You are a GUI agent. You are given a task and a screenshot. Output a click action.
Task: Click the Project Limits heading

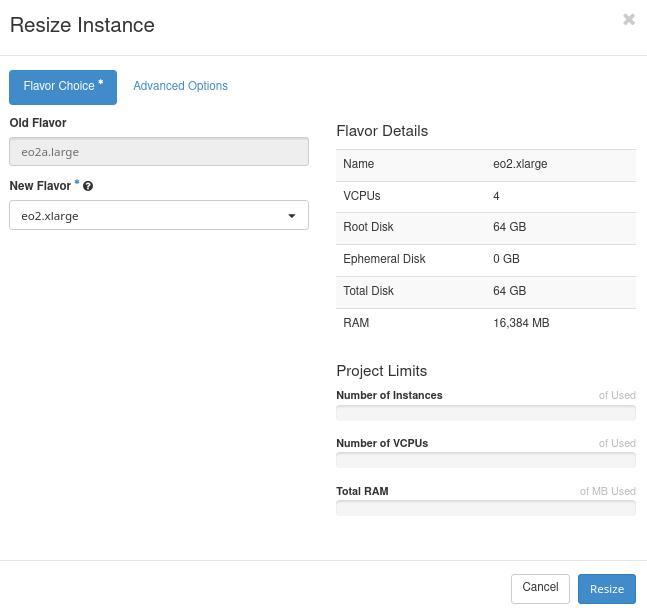pos(381,371)
